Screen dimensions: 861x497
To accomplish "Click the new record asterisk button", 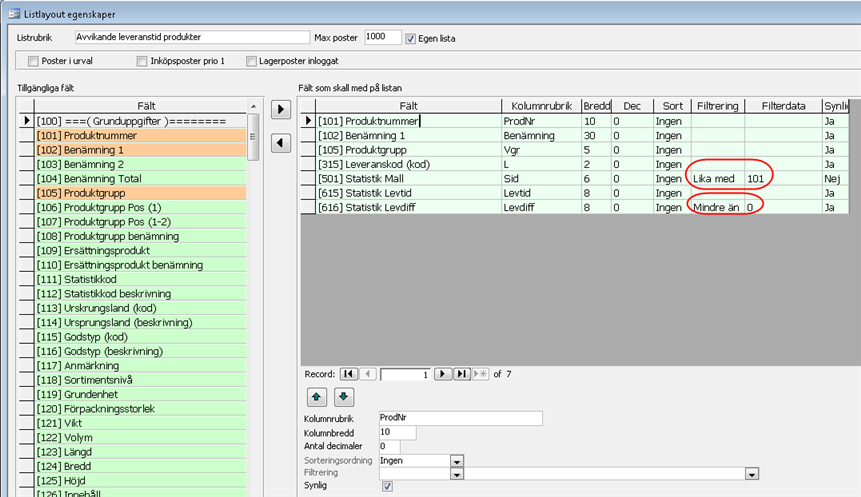I will click(x=479, y=373).
